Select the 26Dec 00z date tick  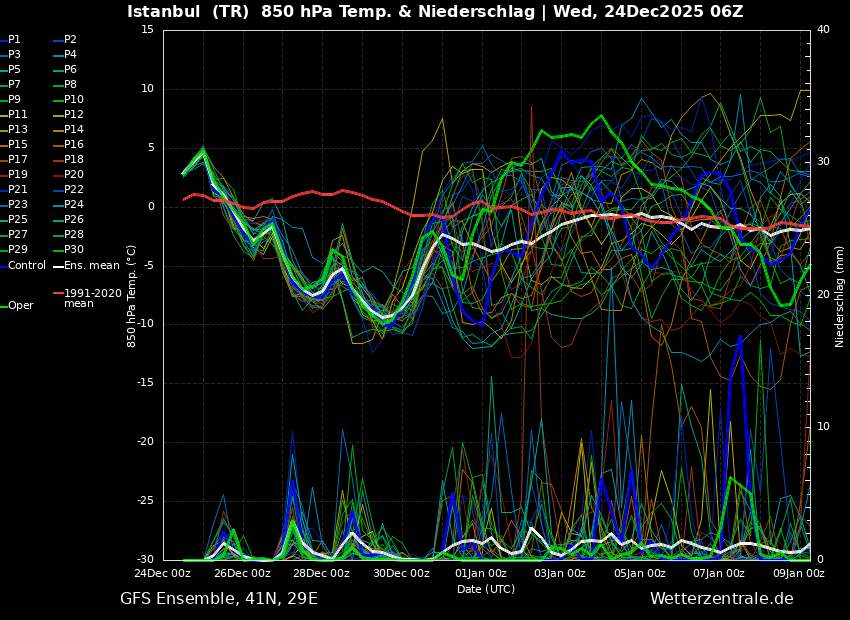point(243,573)
